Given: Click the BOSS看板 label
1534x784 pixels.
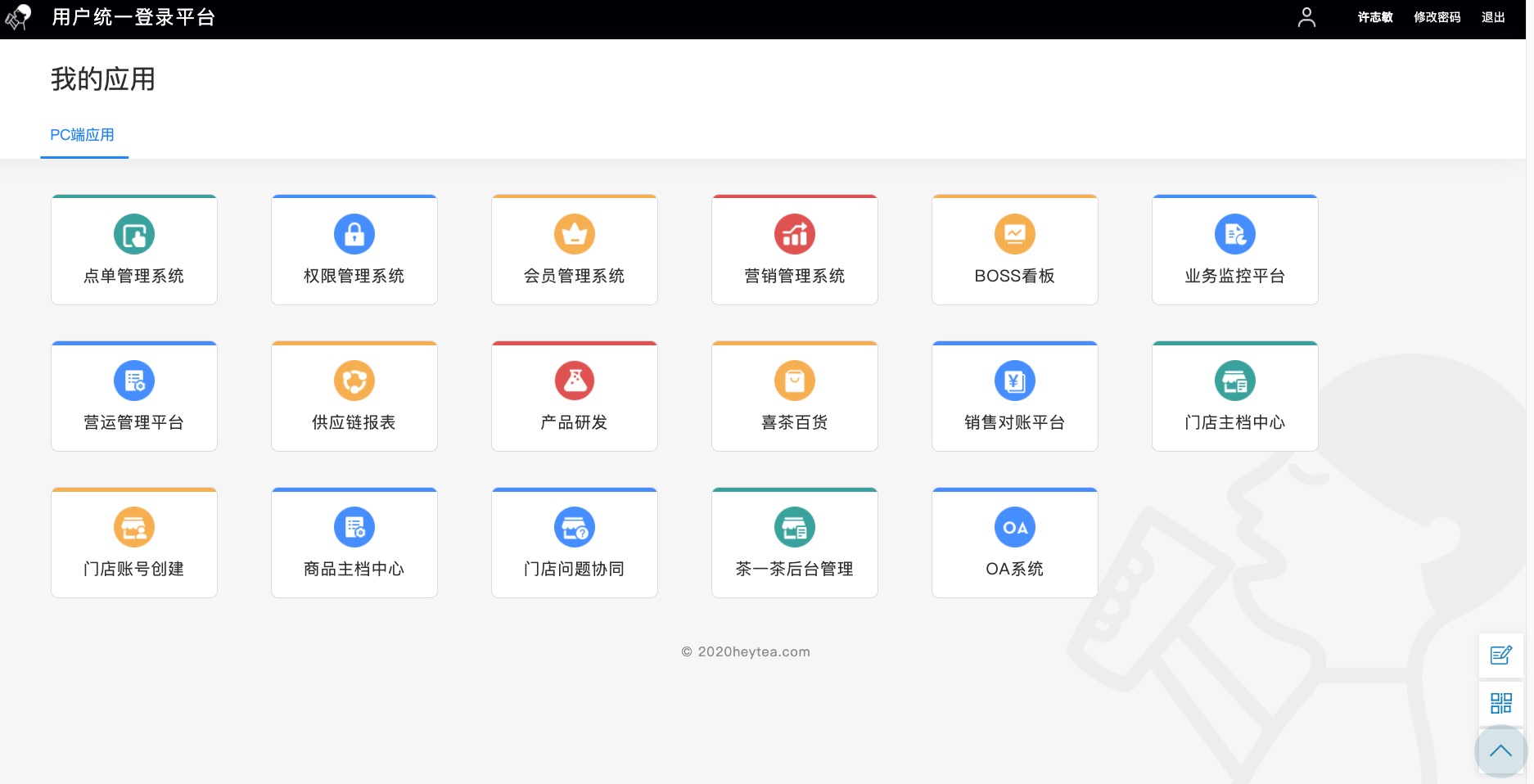Looking at the screenshot, I should pos(1015,276).
